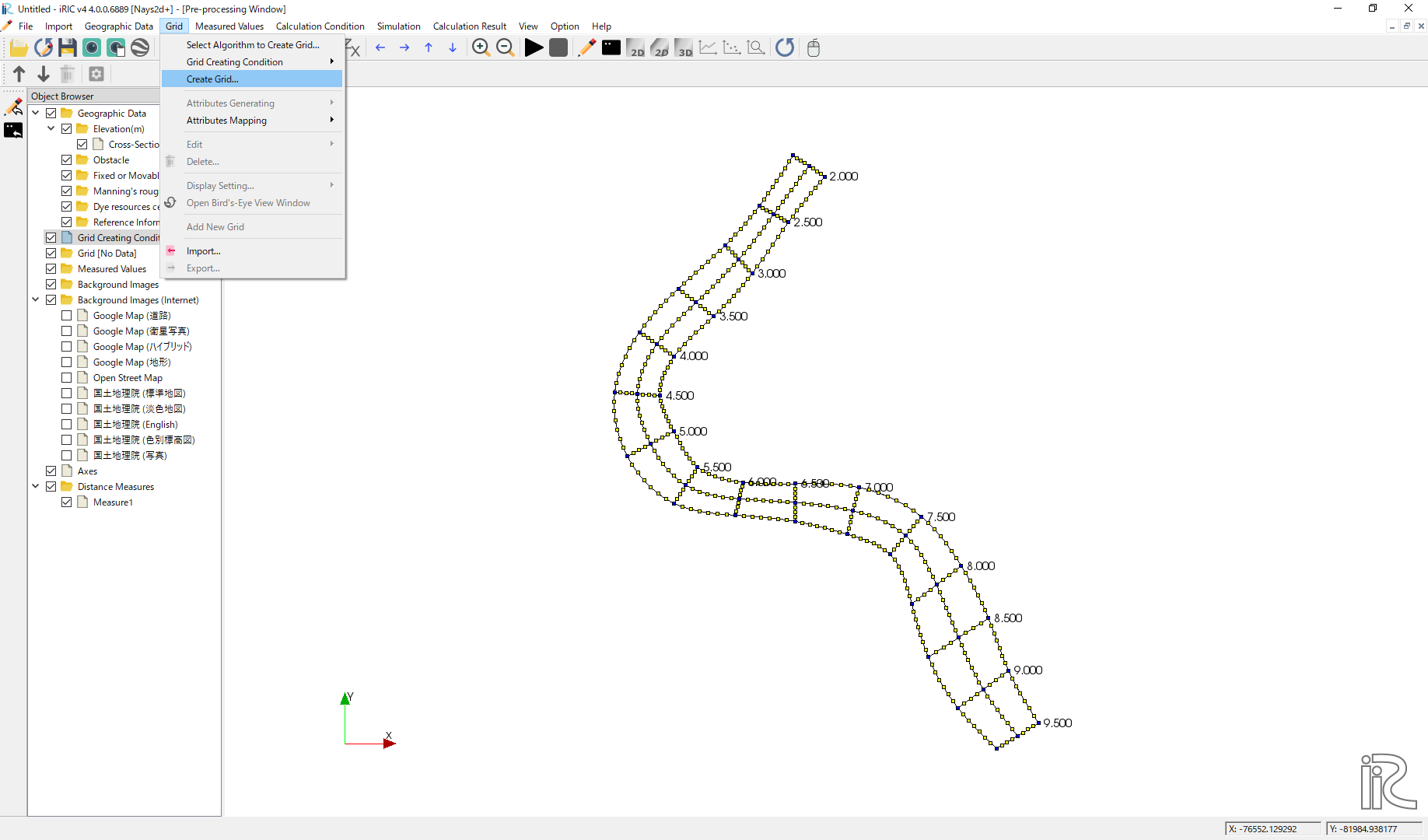
Task: Zoom out with the magnifier minus icon
Action: [x=505, y=48]
